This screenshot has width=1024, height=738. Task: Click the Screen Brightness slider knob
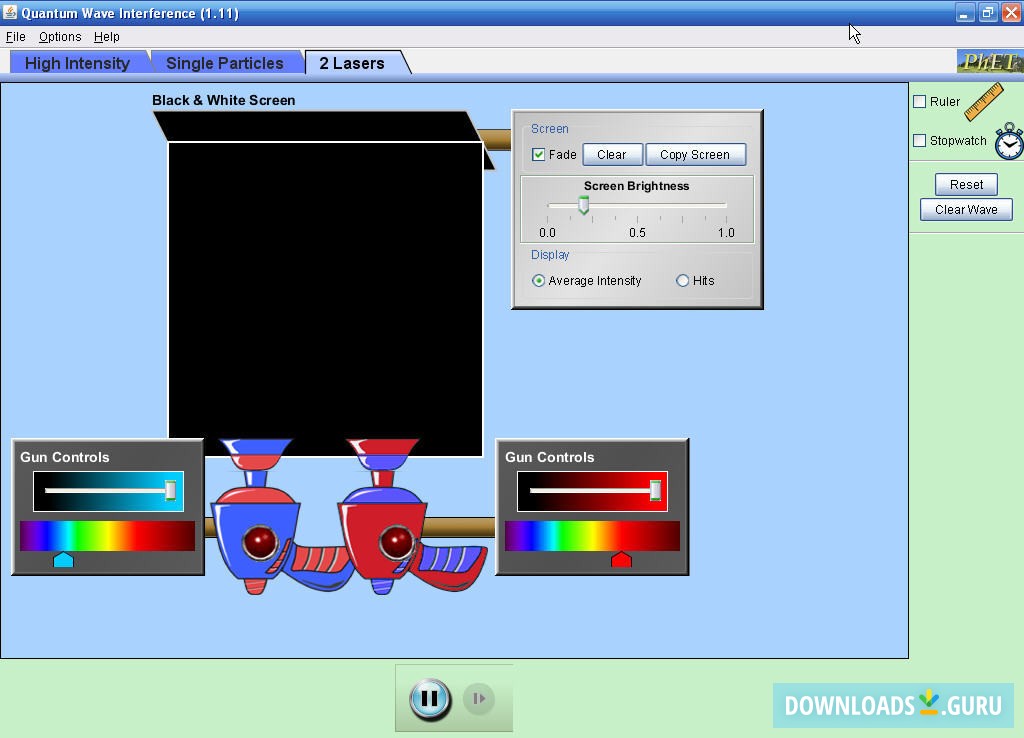584,206
